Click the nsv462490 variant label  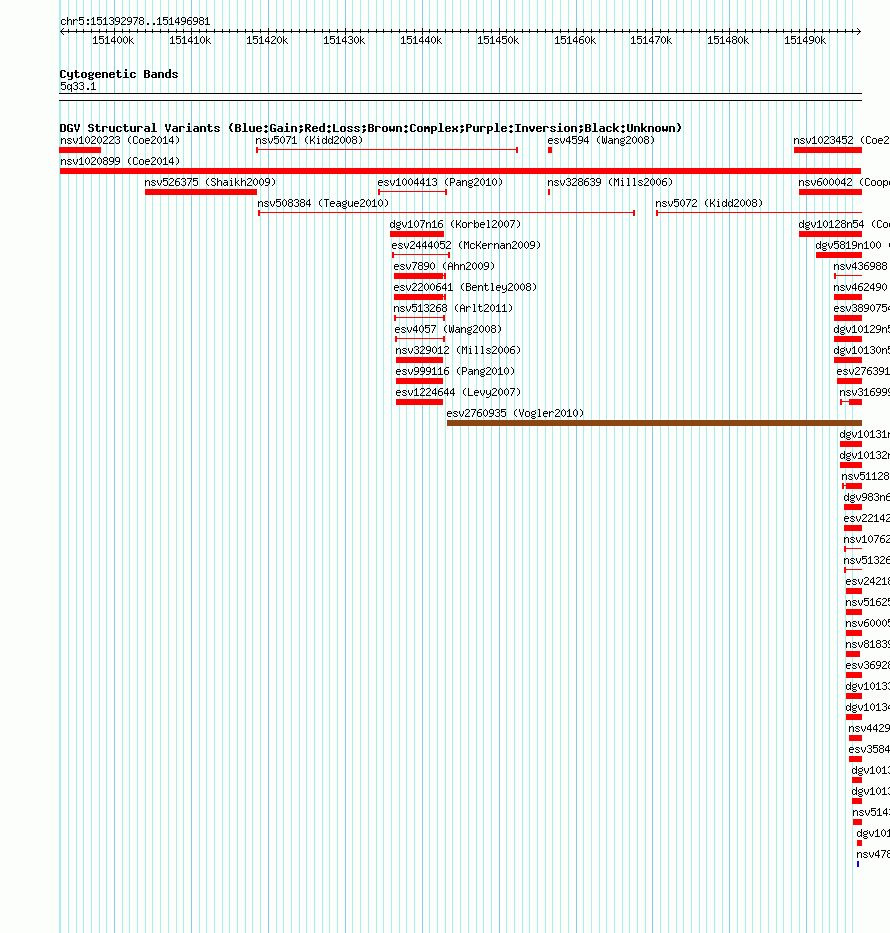(x=860, y=287)
